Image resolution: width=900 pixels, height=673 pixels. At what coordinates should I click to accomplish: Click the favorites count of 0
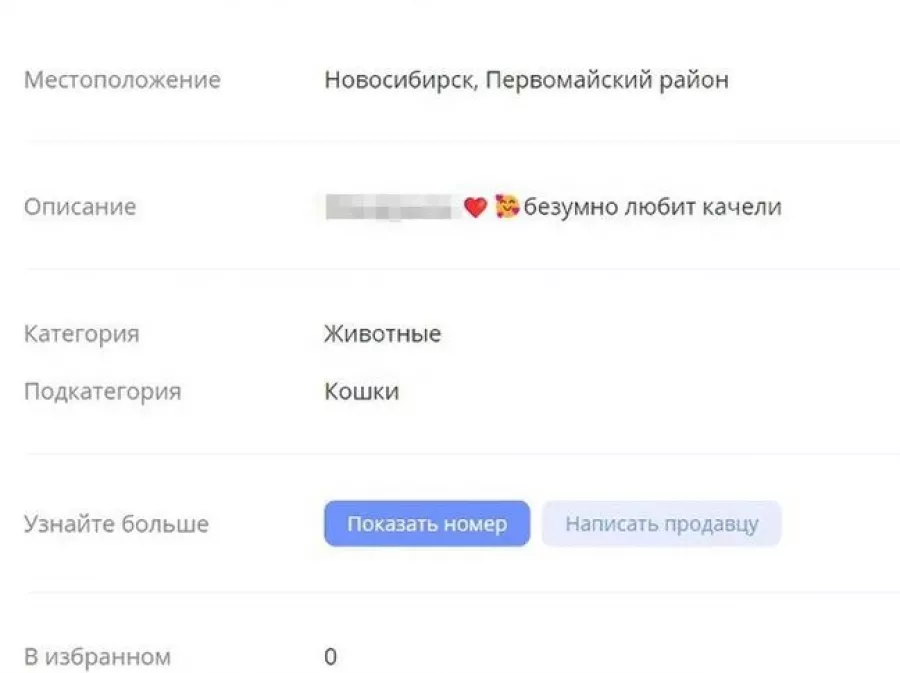331,657
